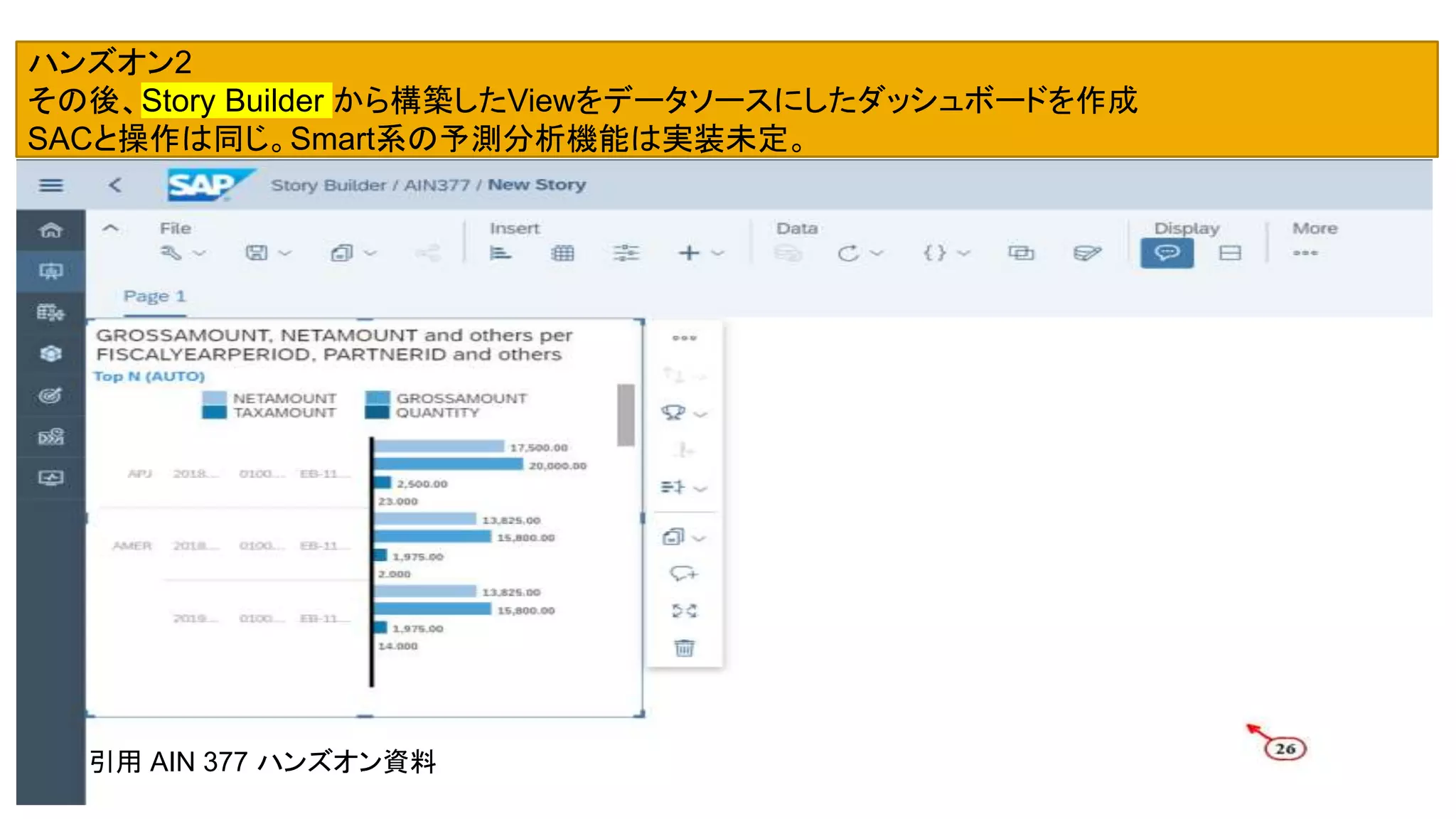Open the hamburger main menu
Viewport: 1456px width, 819px height.
click(x=50, y=186)
